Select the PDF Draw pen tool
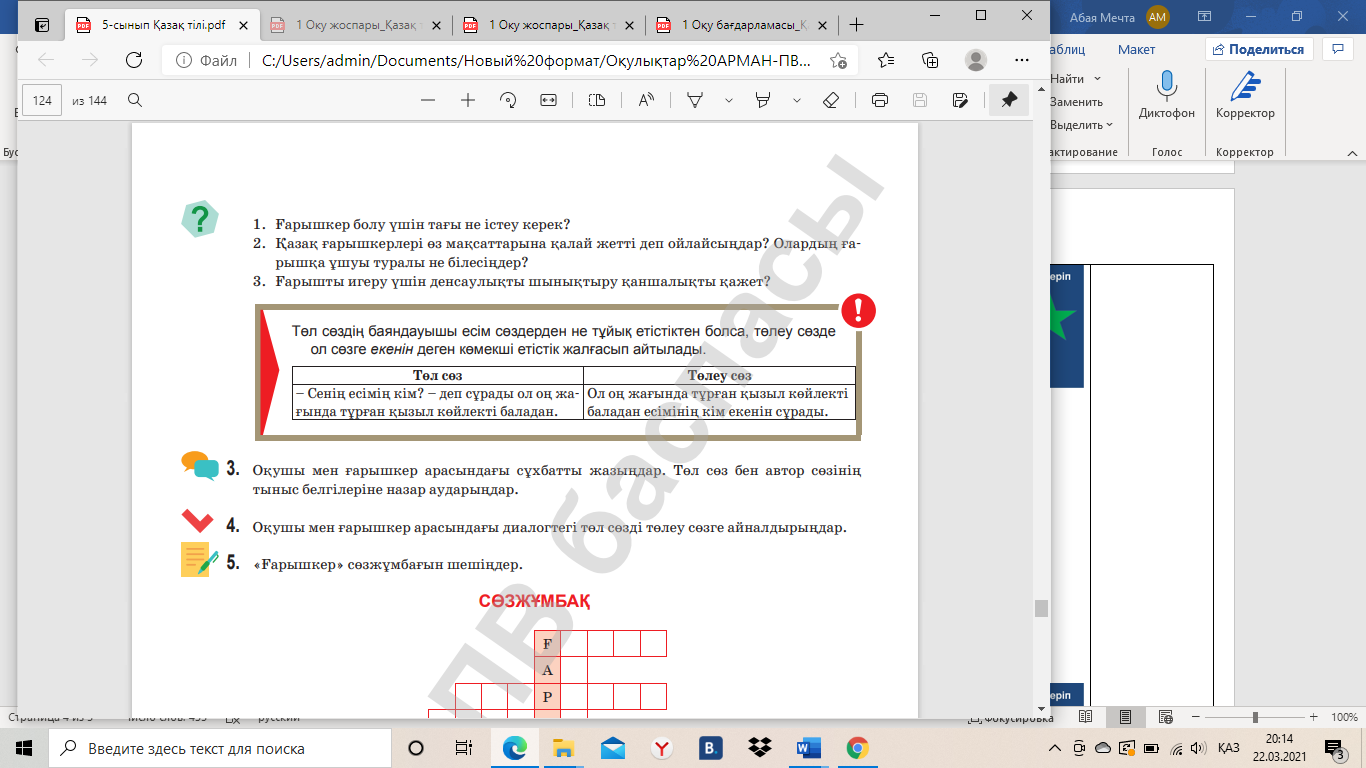 tap(695, 100)
